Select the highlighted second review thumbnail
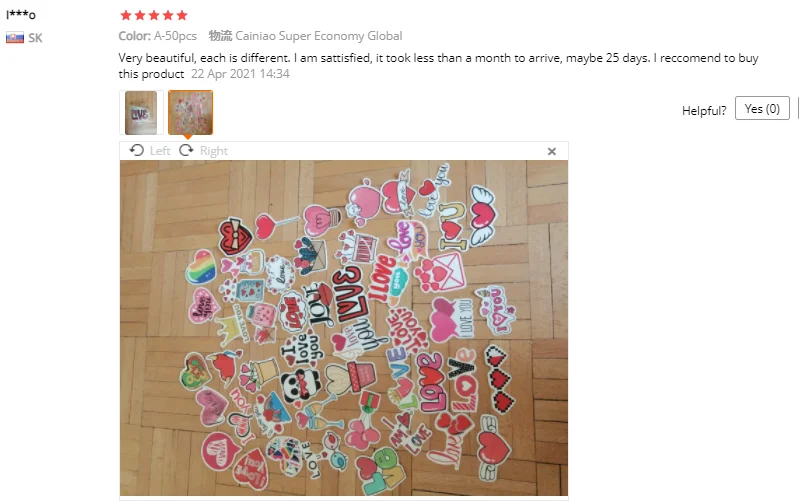Screen dimensions: 799x501 (x=191, y=113)
